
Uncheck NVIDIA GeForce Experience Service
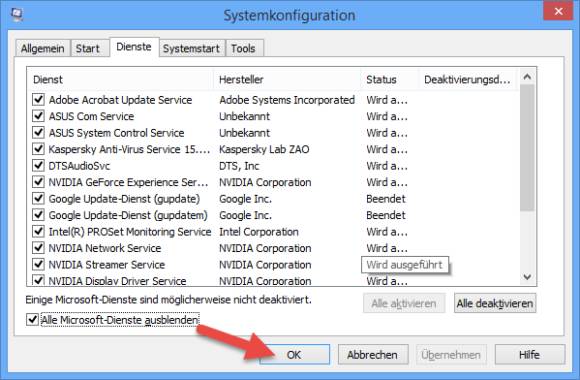pyautogui.click(x=38, y=182)
